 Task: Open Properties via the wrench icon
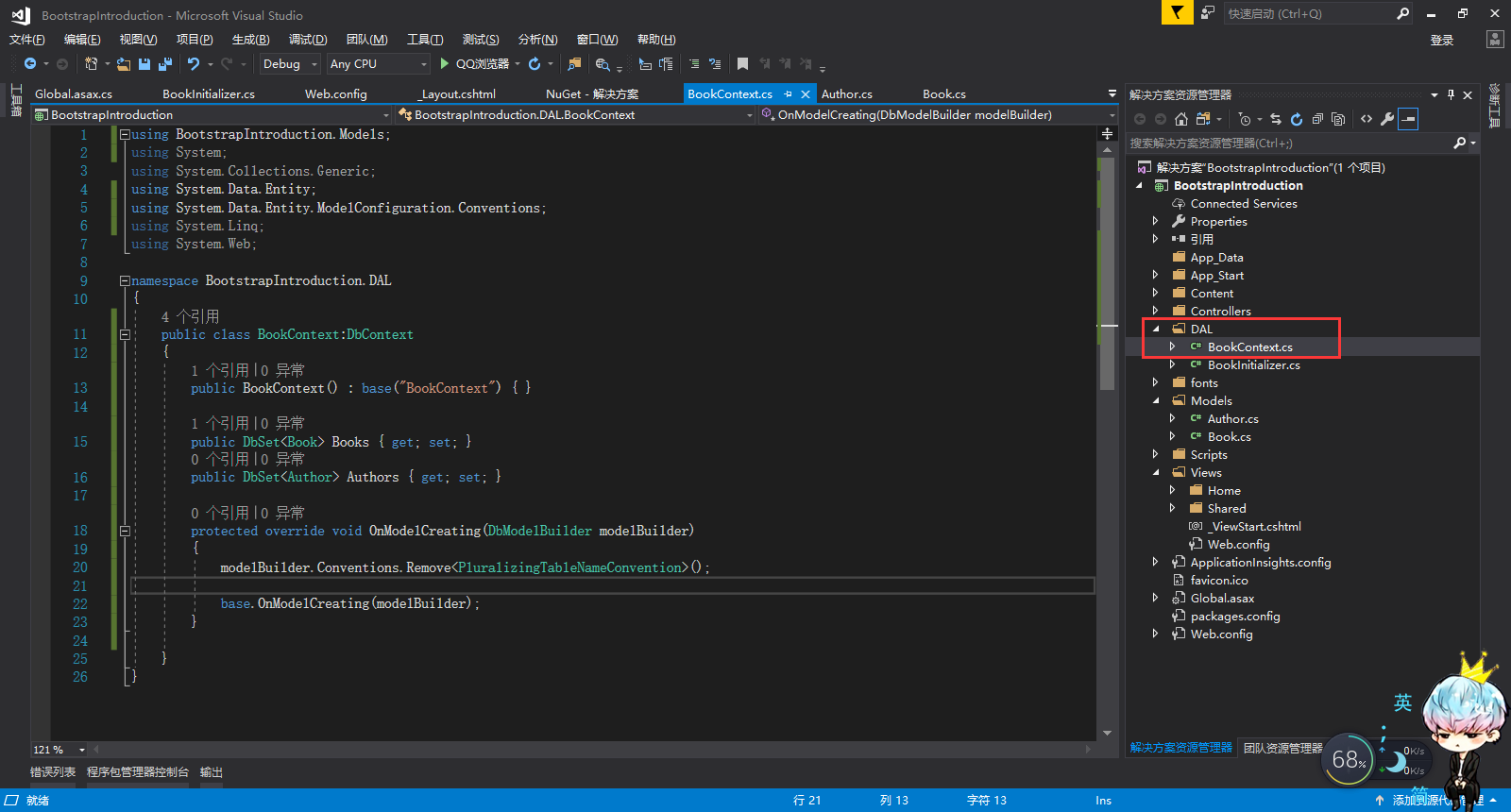point(1387,119)
